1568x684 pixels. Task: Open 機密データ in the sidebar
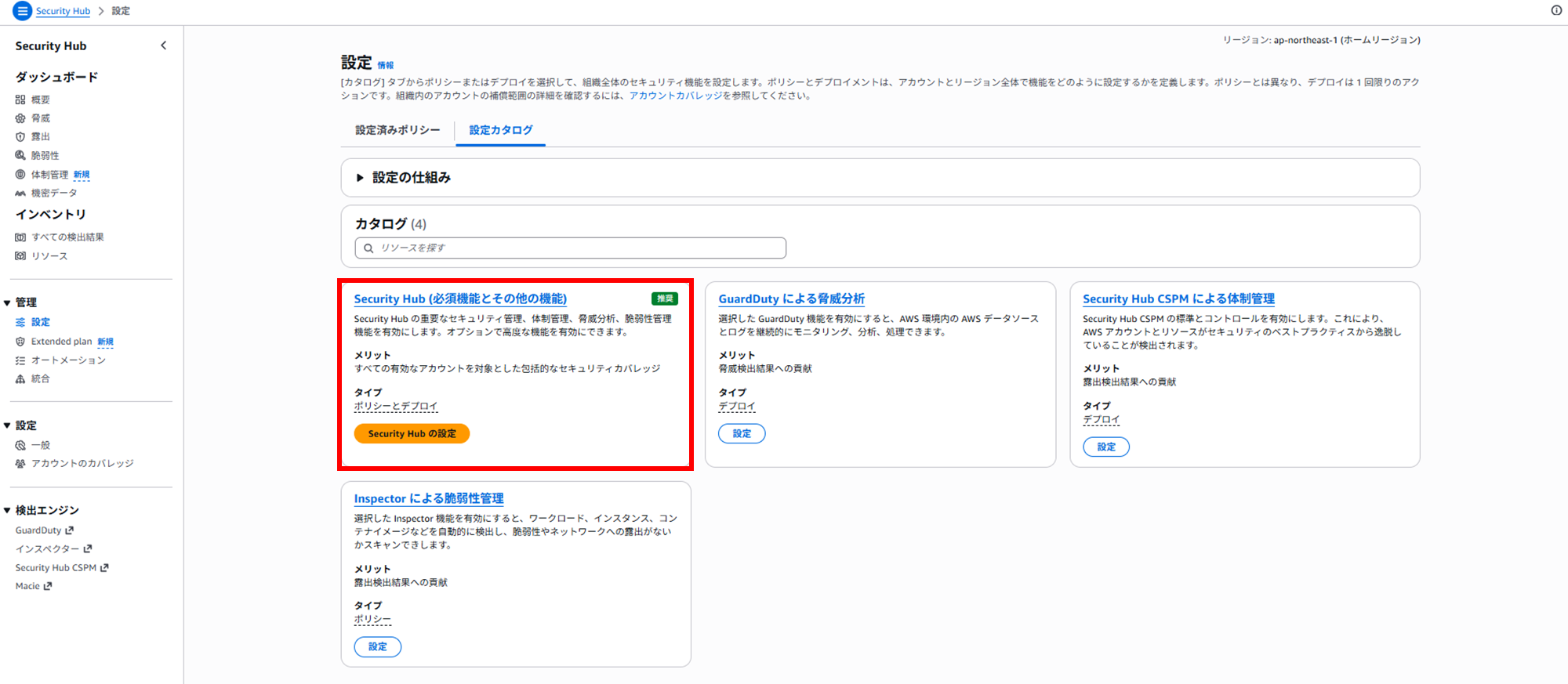pos(54,193)
